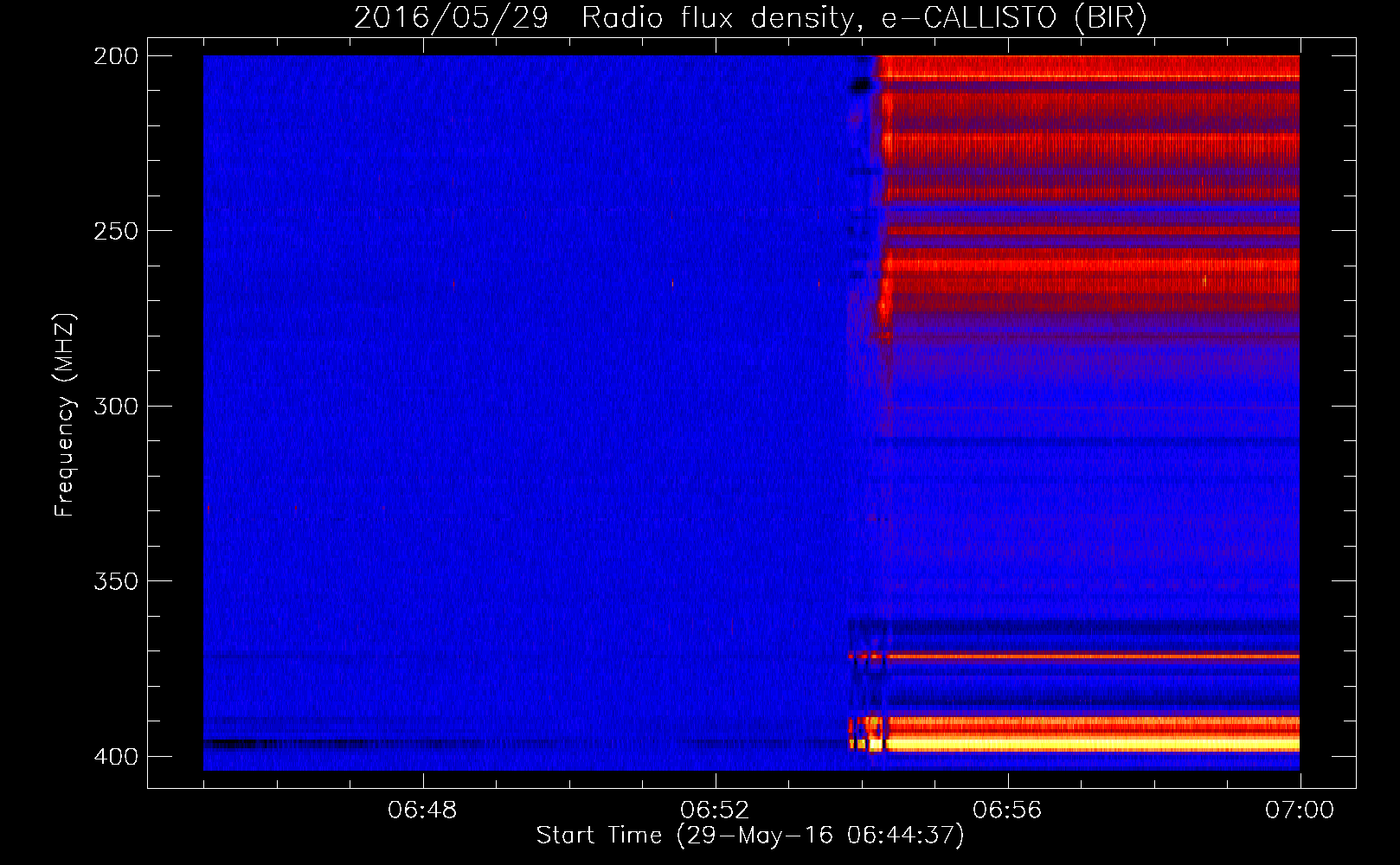Click the 300 frequency tick label
Viewport: 1400px width, 865px height.
coord(116,406)
